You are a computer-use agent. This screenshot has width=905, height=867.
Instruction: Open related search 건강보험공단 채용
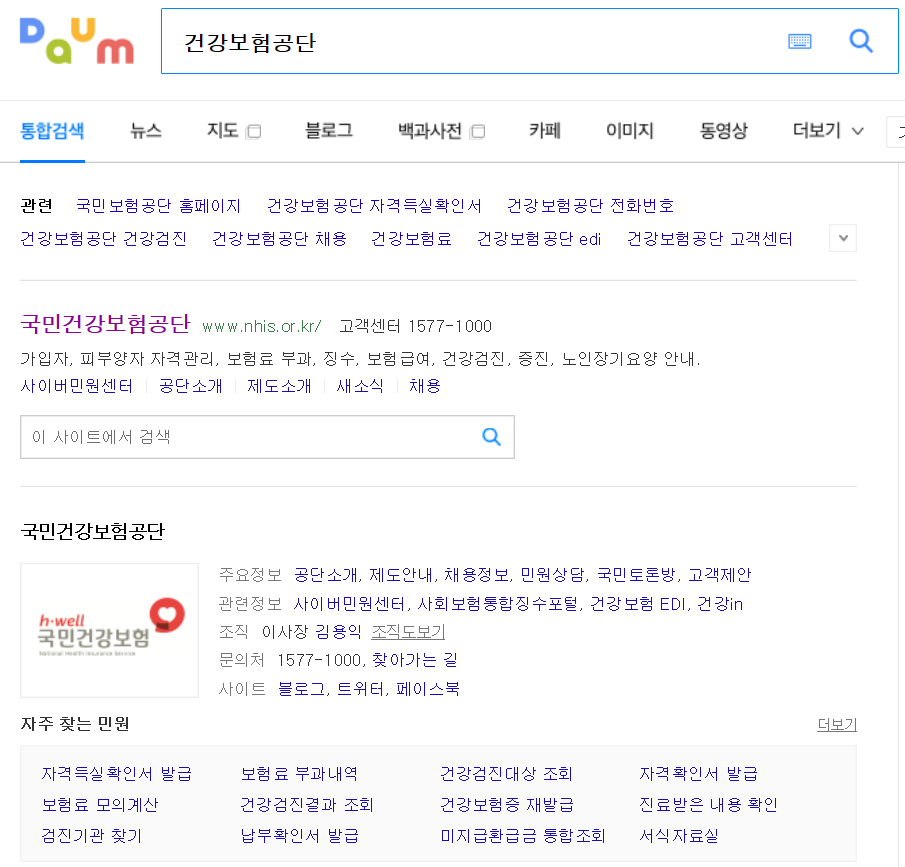click(279, 238)
